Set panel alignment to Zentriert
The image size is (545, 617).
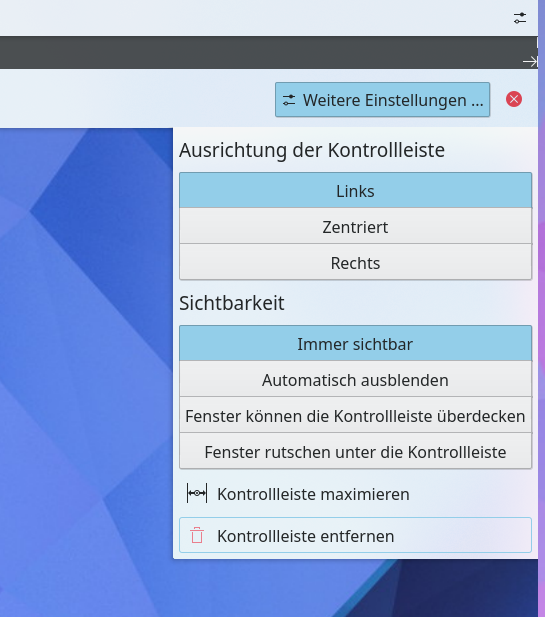click(x=355, y=227)
